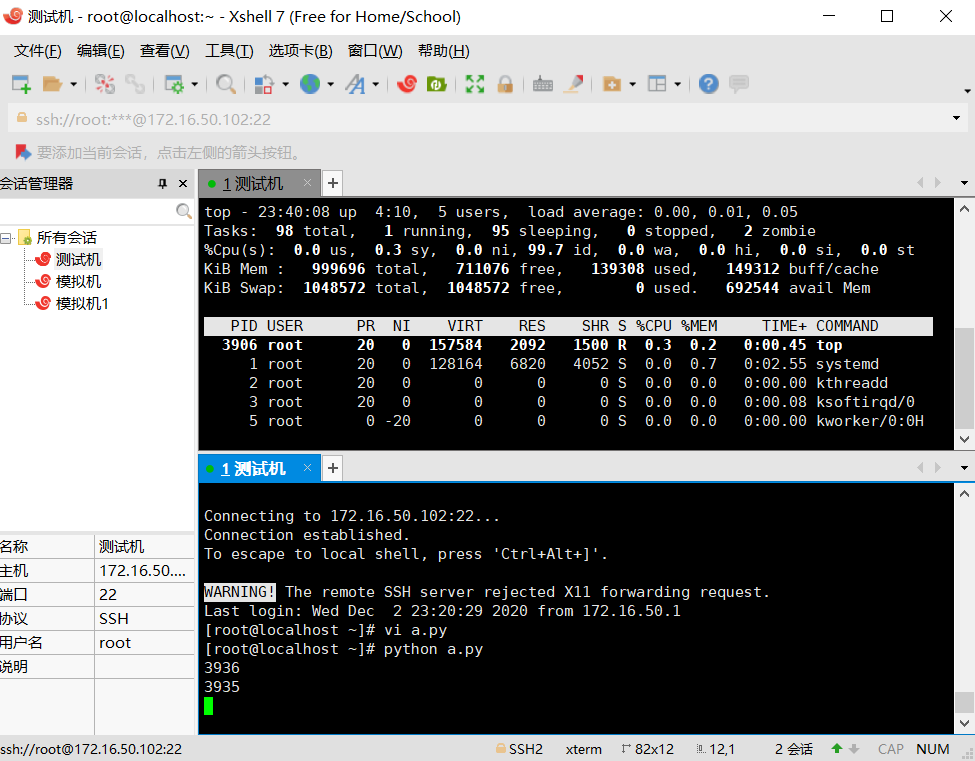Click the New session toolbar icon
975x761 pixels.
tap(21, 84)
